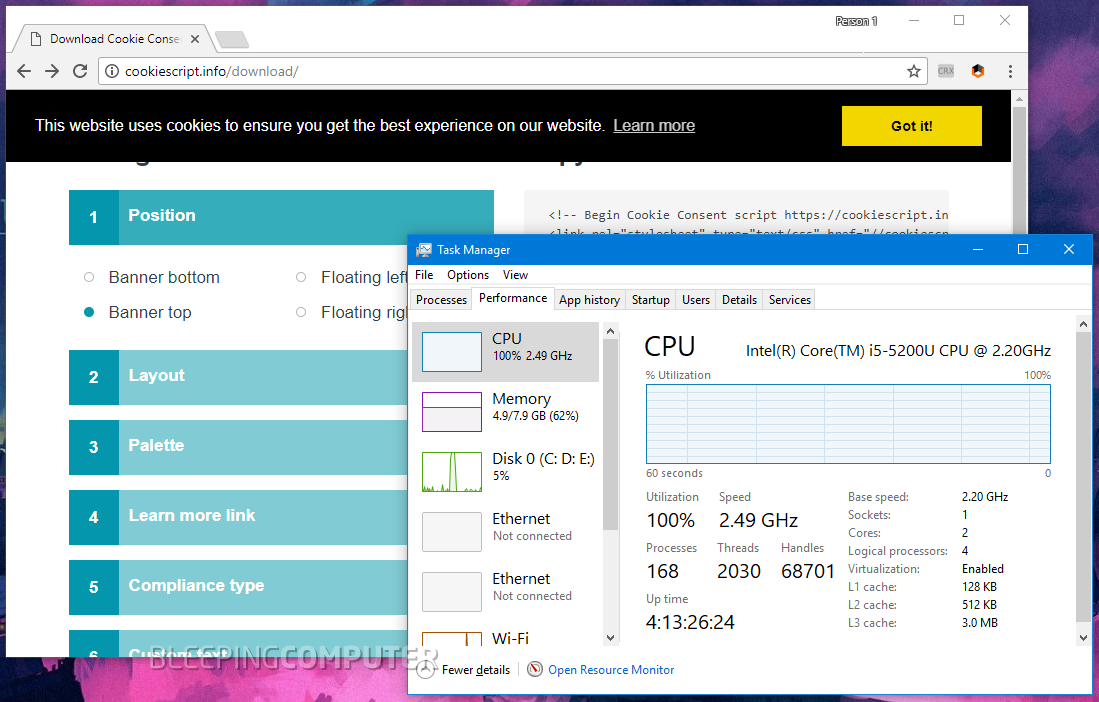Viewport: 1099px width, 702px height.
Task: Click the Virtualization Enabled value
Action: click(x=983, y=569)
